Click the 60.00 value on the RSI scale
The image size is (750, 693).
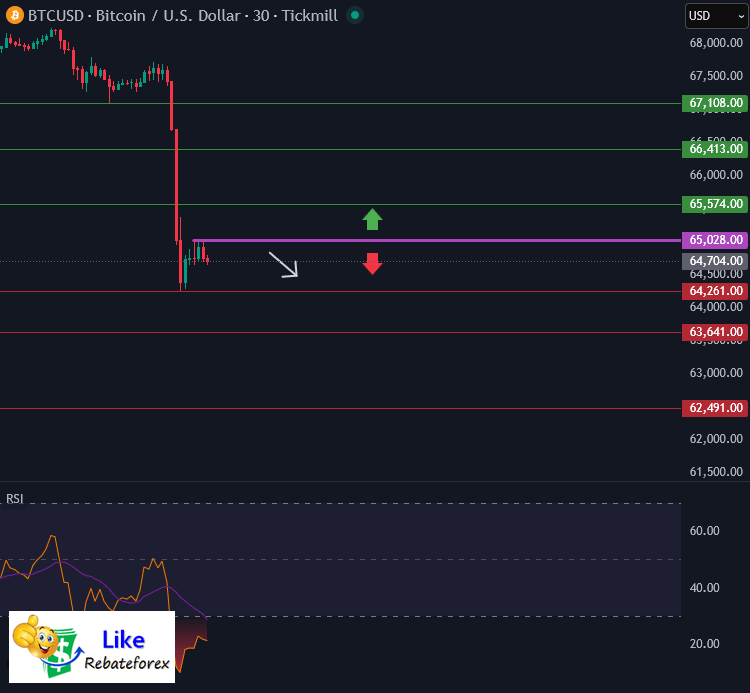click(704, 531)
